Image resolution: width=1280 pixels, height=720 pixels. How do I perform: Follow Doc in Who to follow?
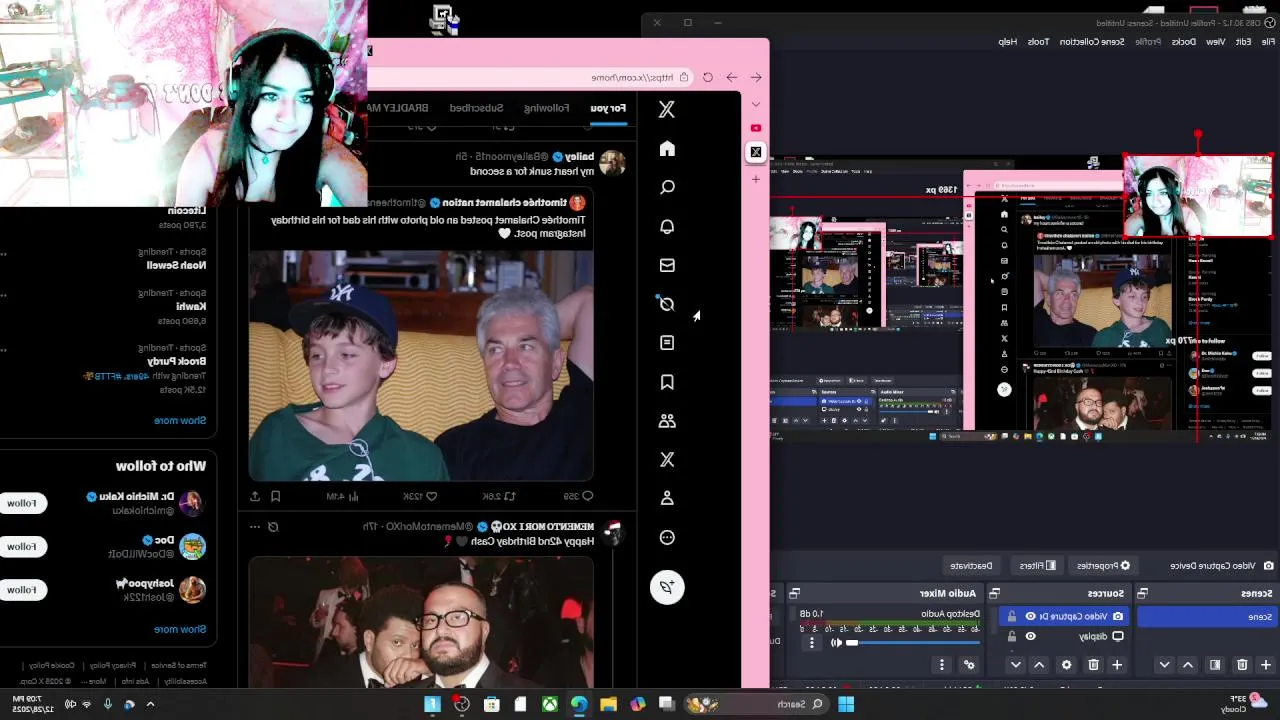pos(22,546)
